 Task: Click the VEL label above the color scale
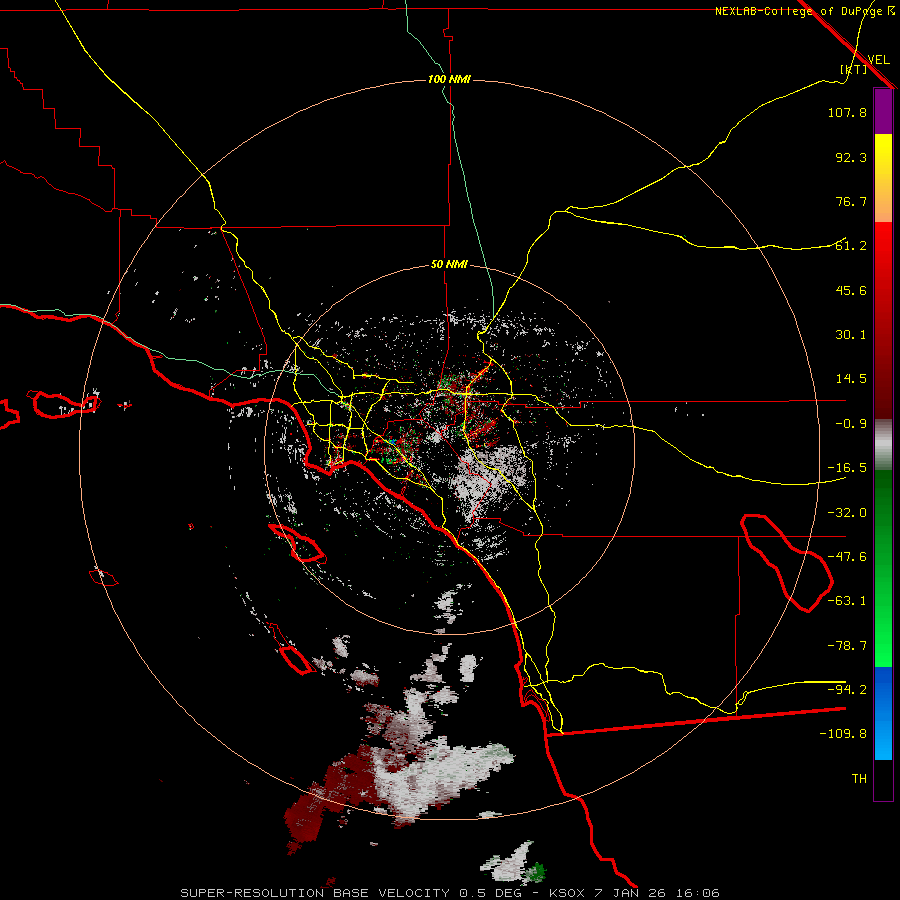tap(878, 59)
